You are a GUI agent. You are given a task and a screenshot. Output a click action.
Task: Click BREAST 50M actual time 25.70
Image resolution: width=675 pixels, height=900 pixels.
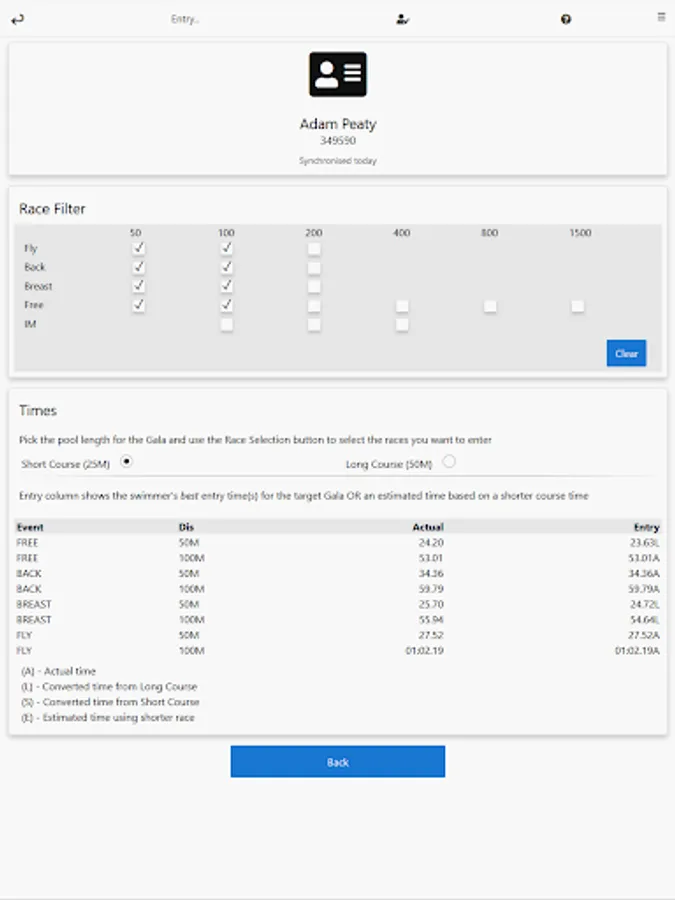[430, 604]
